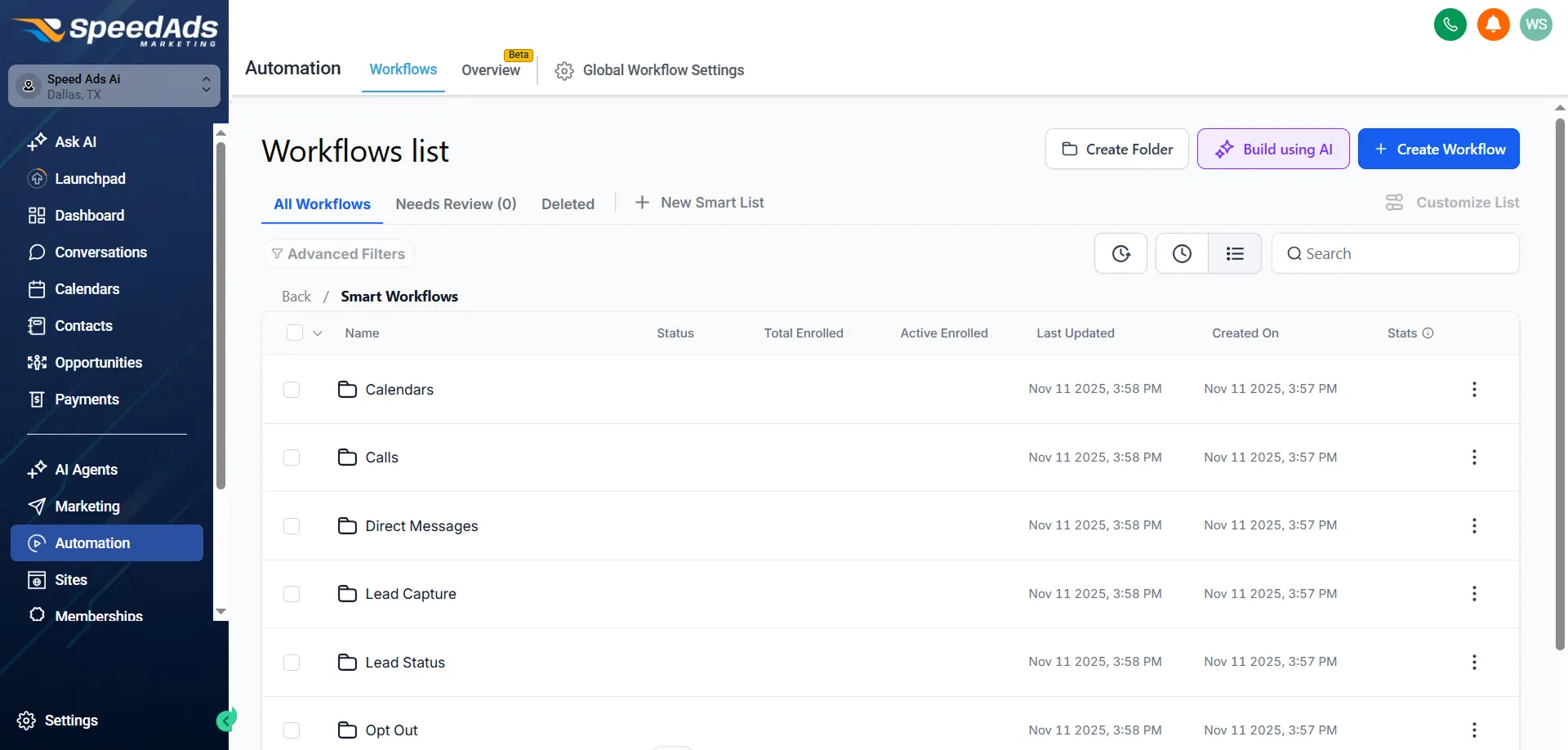Viewport: 1568px width, 750px height.
Task: Click the workflow Search field
Action: coord(1396,254)
